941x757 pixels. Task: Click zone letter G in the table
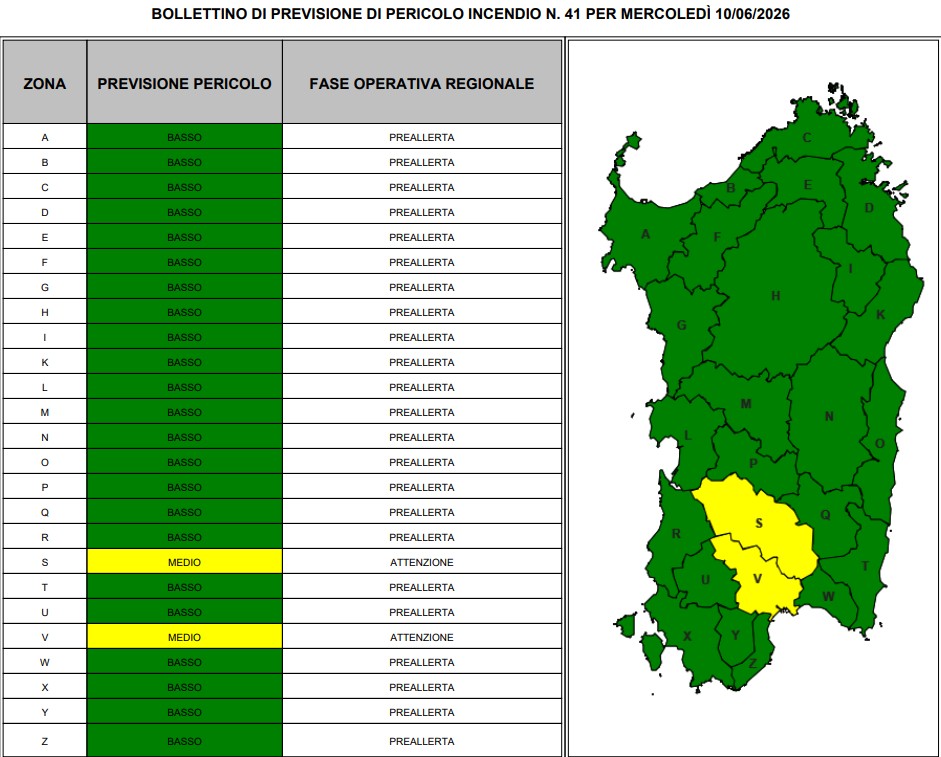tap(45, 288)
